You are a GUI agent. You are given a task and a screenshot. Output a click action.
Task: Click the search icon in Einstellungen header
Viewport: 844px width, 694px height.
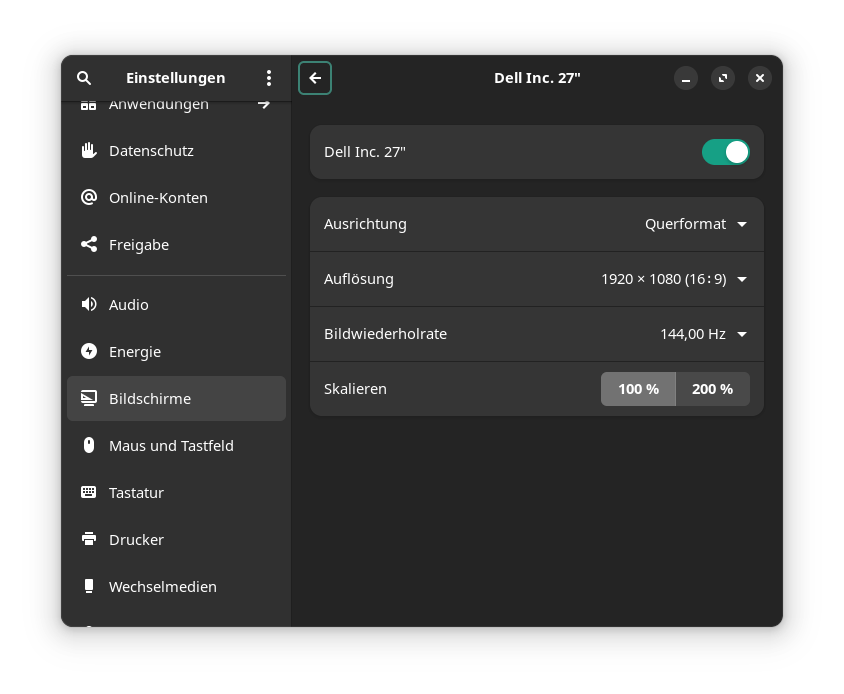(x=84, y=78)
